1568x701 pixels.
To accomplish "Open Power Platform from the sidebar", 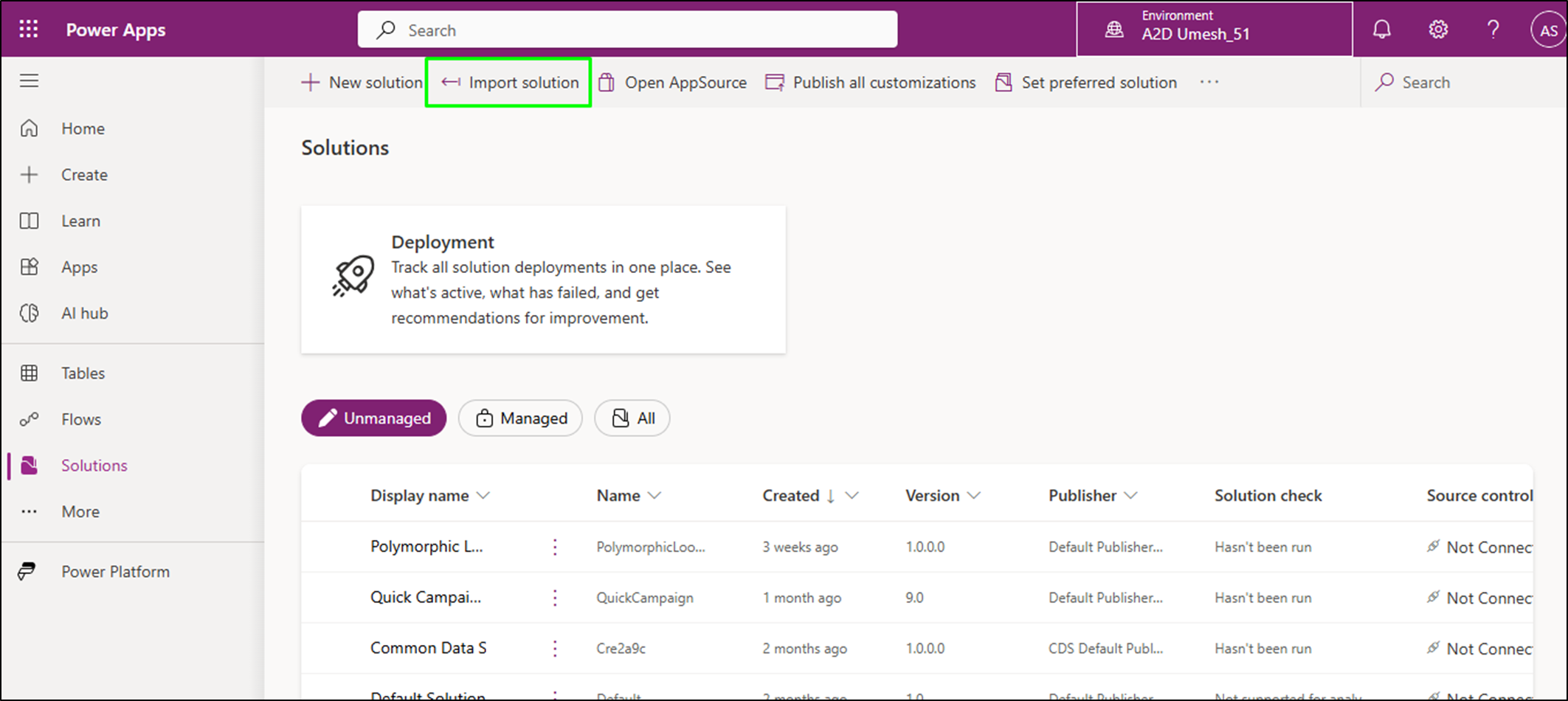I will click(x=114, y=571).
